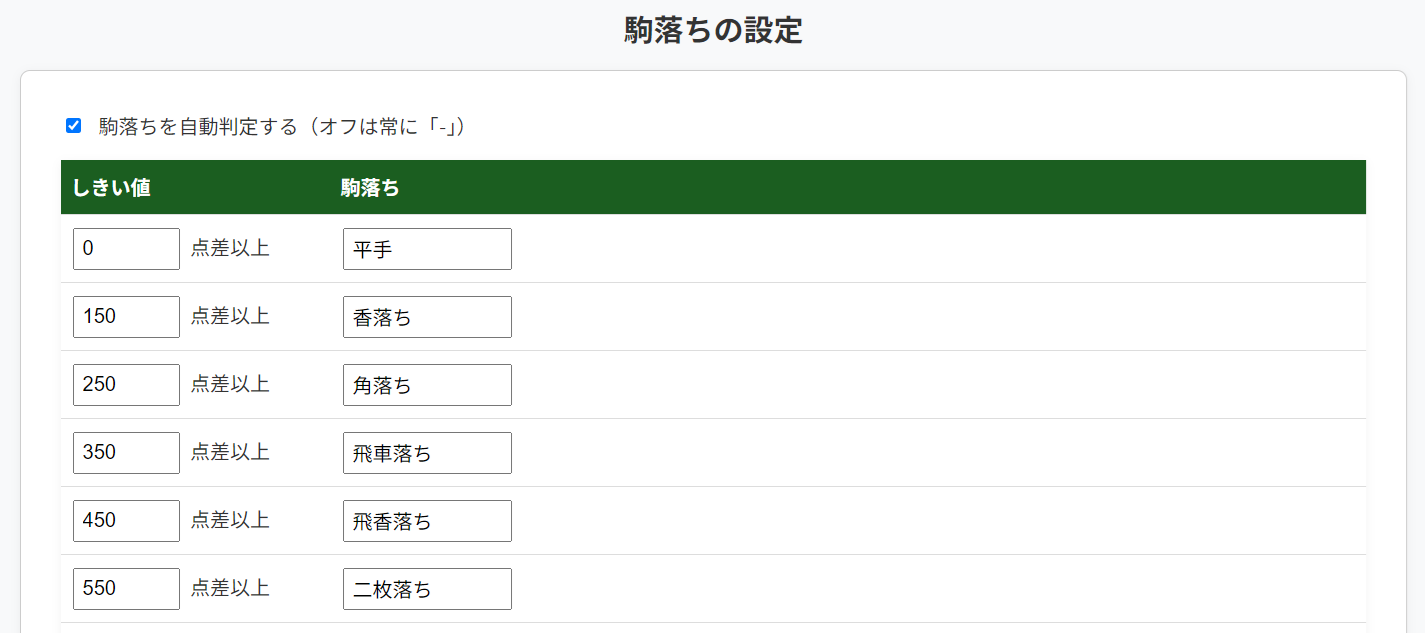Click 点差以上 label beside the 550 field

pos(230,589)
